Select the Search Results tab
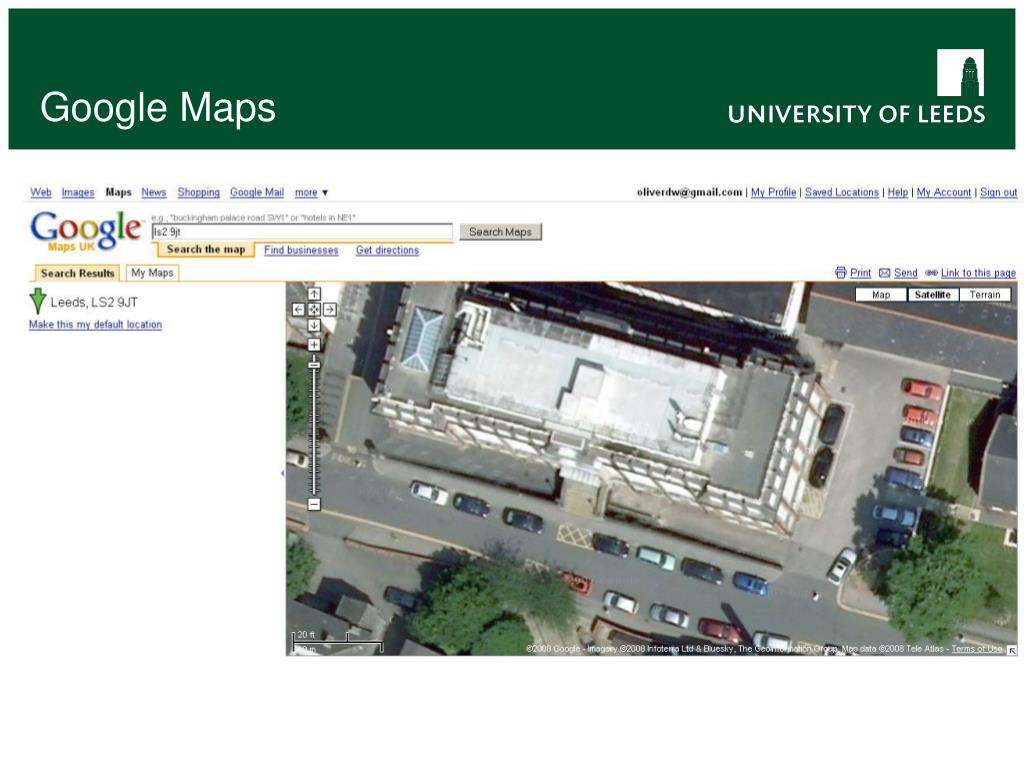The width and height of the screenshot is (1024, 768). 77,273
